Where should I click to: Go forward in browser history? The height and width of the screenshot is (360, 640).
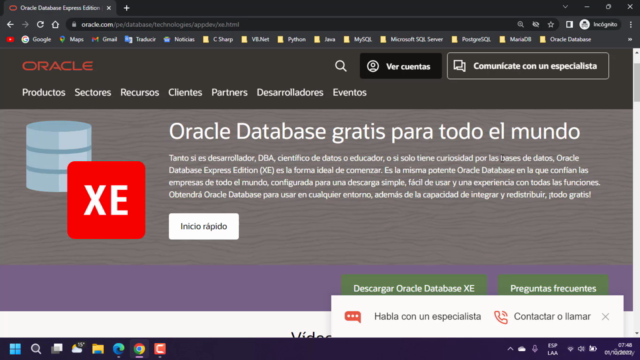[25, 24]
